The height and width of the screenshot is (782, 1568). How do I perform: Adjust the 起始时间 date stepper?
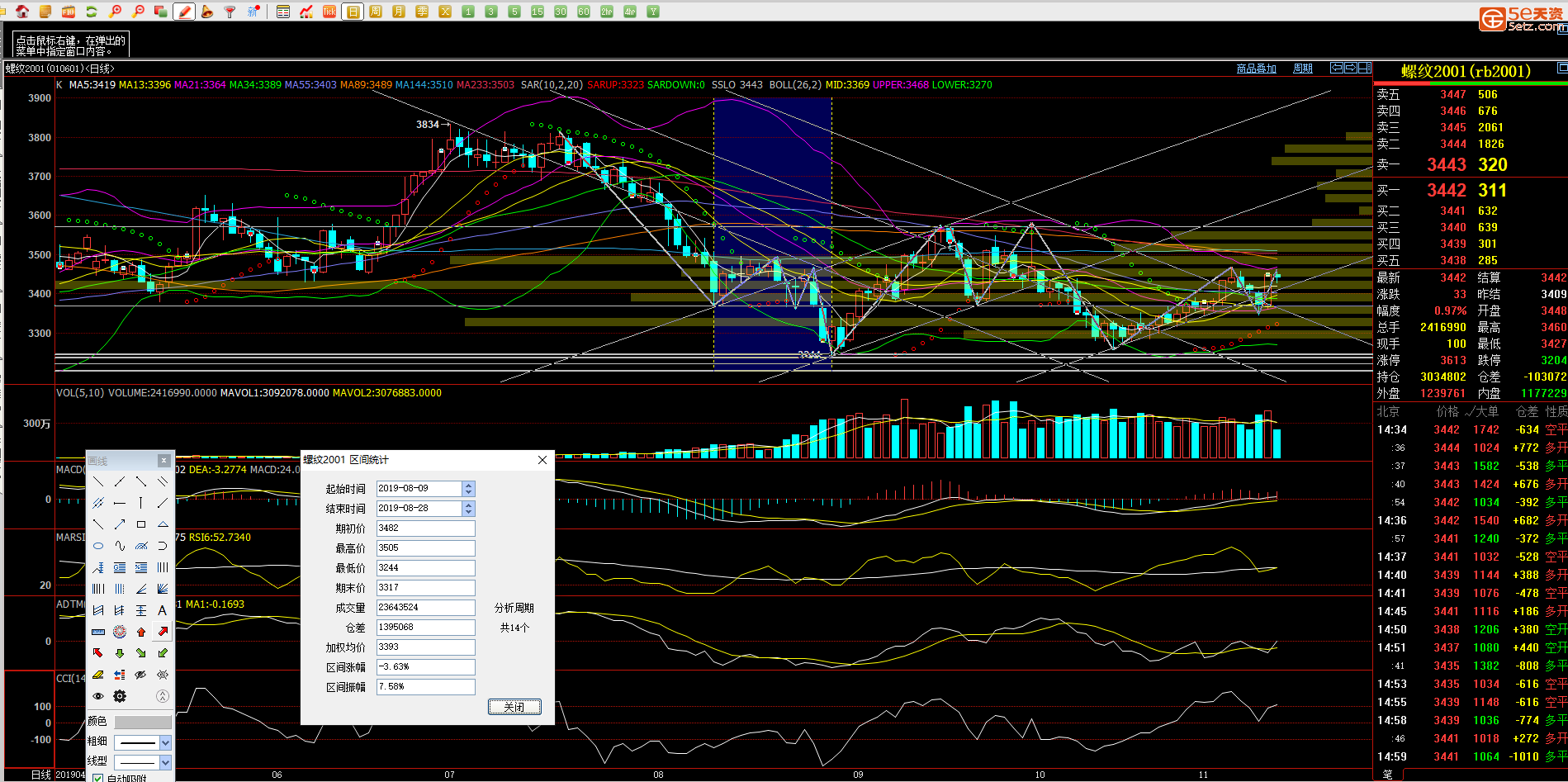[468, 488]
